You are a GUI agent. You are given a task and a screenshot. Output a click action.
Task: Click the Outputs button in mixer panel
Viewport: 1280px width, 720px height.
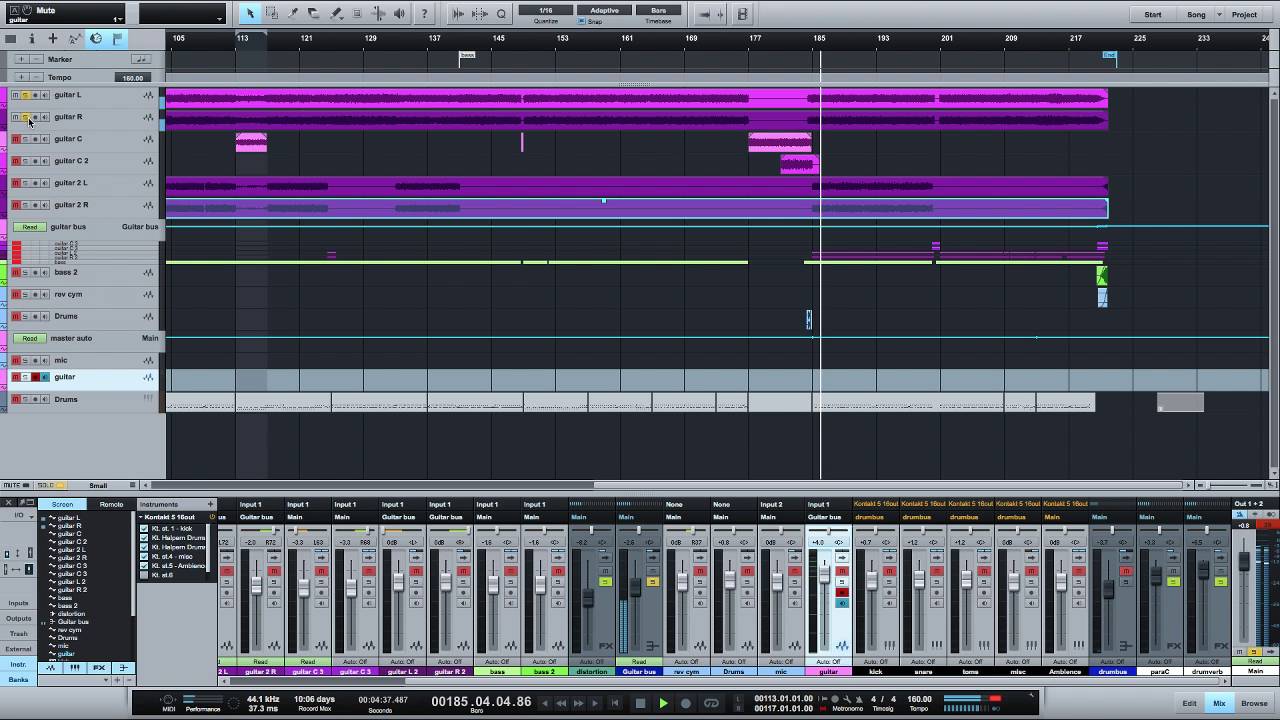(18, 618)
